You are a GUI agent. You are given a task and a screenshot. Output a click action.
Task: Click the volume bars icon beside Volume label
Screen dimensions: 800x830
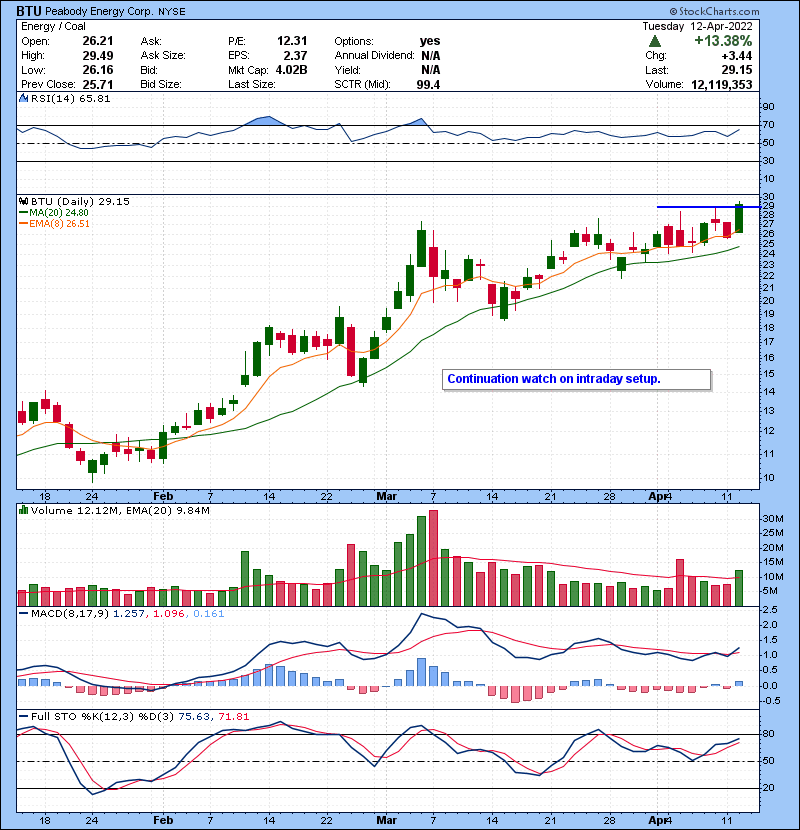click(23, 510)
